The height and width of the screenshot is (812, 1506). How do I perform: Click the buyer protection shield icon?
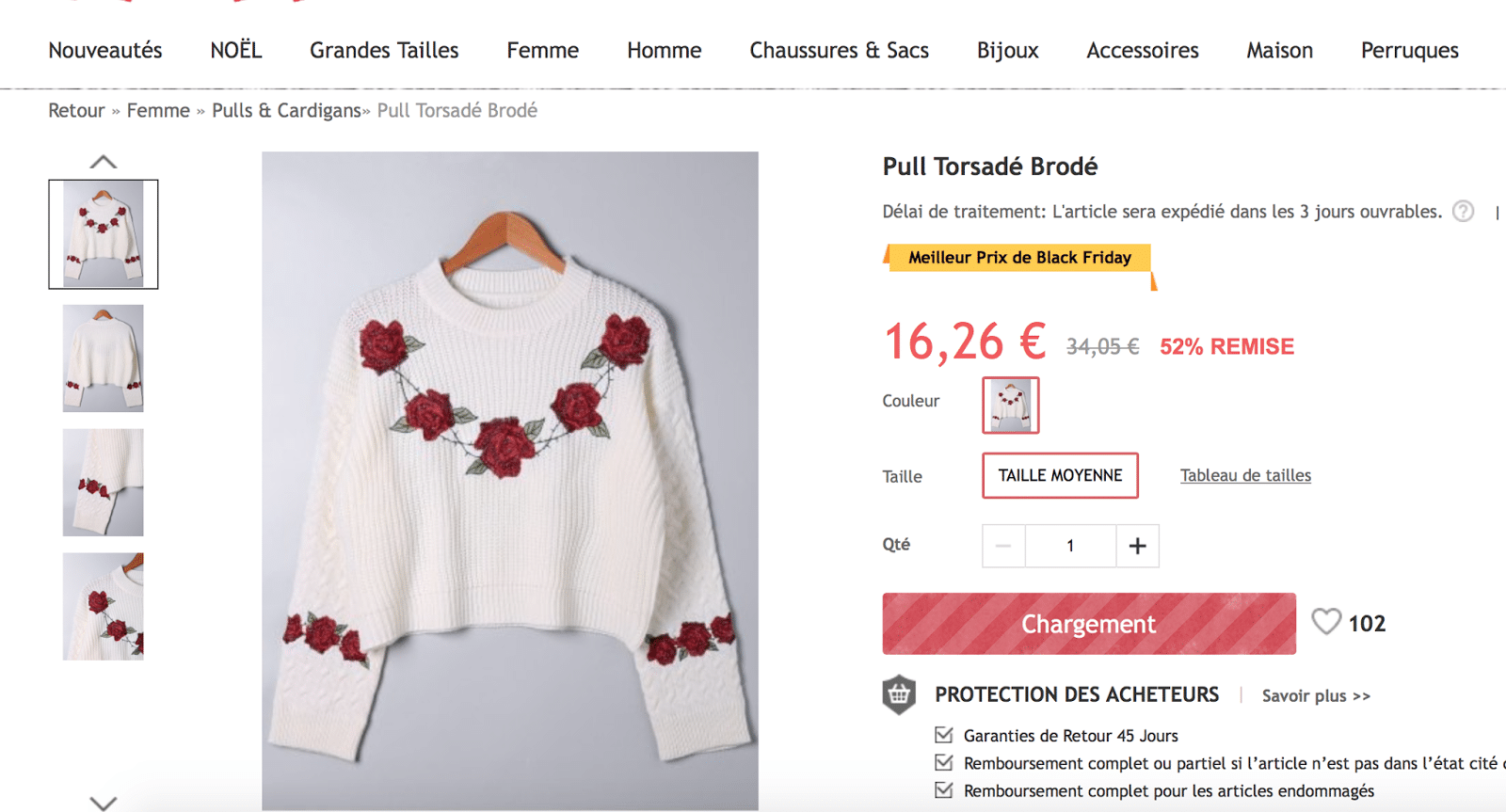[x=899, y=694]
